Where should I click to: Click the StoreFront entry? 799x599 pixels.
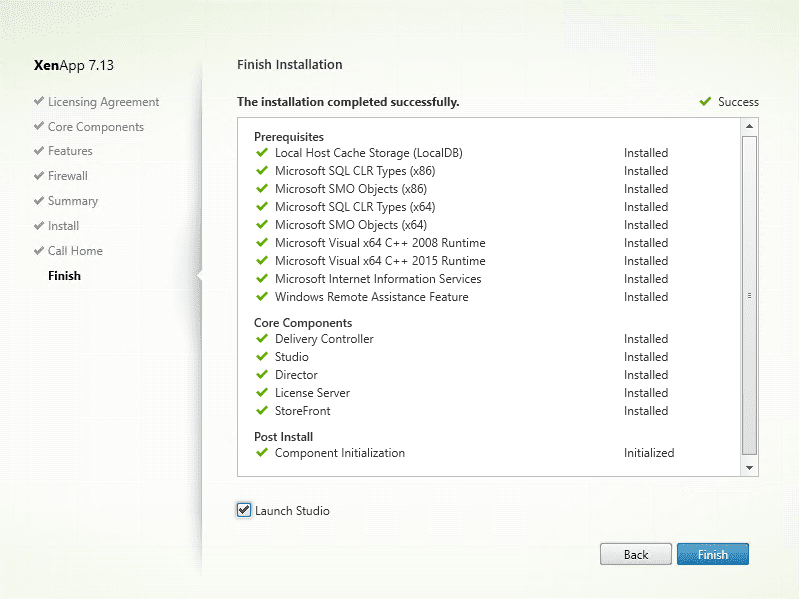coord(303,411)
